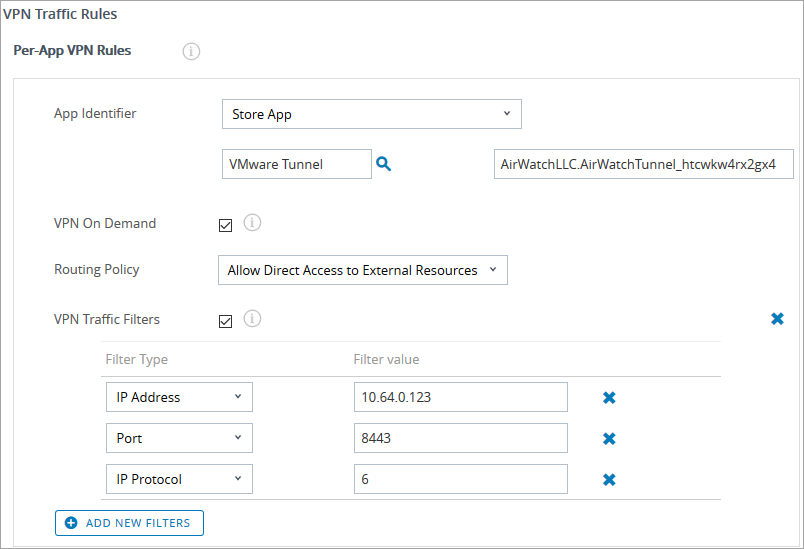Viewport: 804px width, 549px height.
Task: Edit filter value 10.64.0.123 field
Action: 460,397
